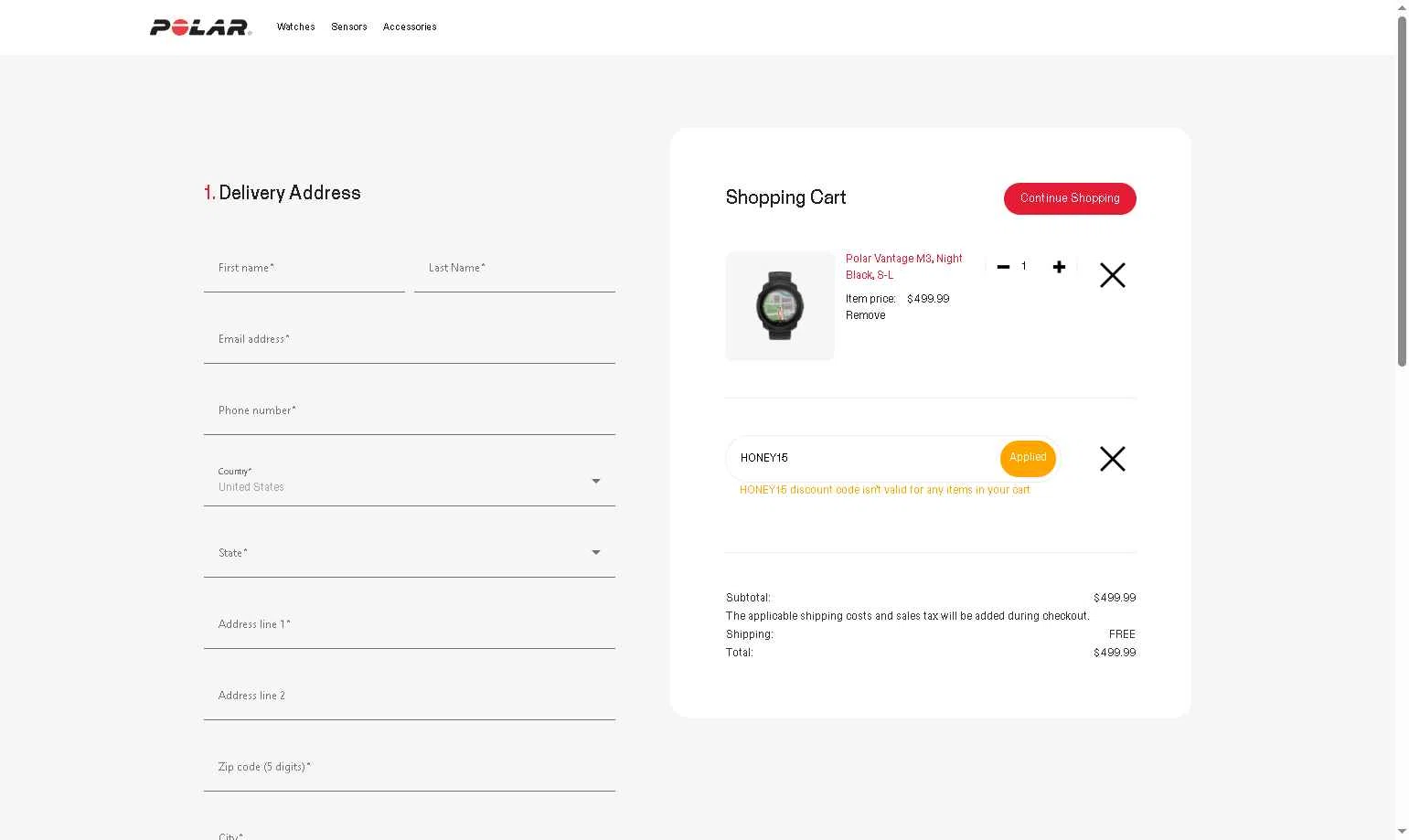Click the Delivery Address heading
This screenshot has height=840, width=1409.
click(x=283, y=193)
